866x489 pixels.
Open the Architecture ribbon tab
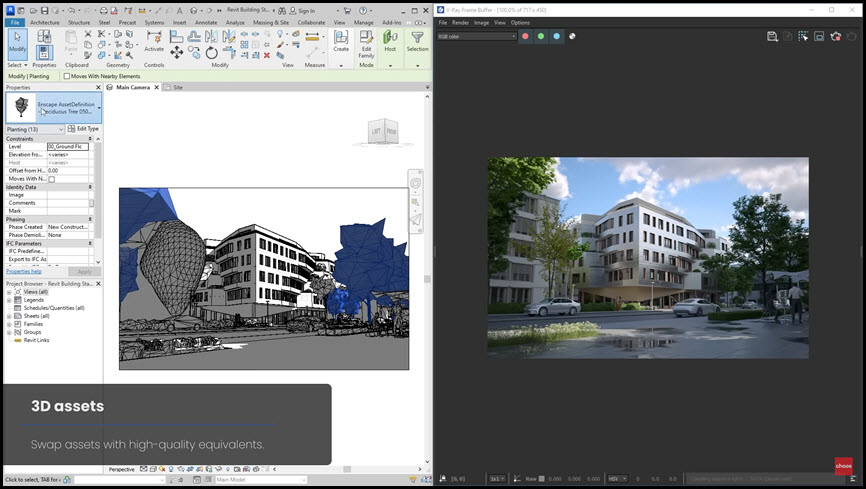coord(45,23)
